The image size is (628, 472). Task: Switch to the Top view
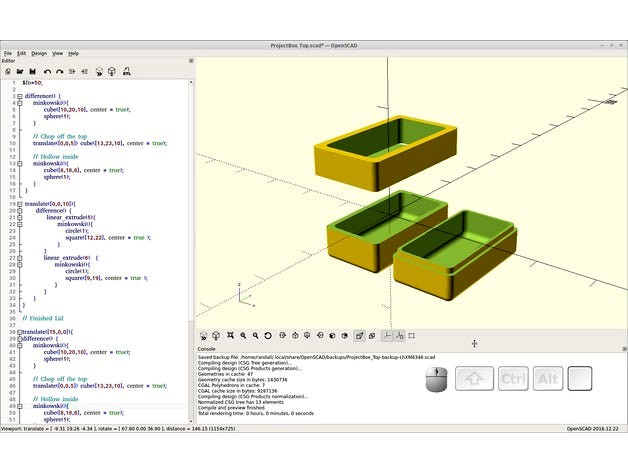tap(295, 336)
